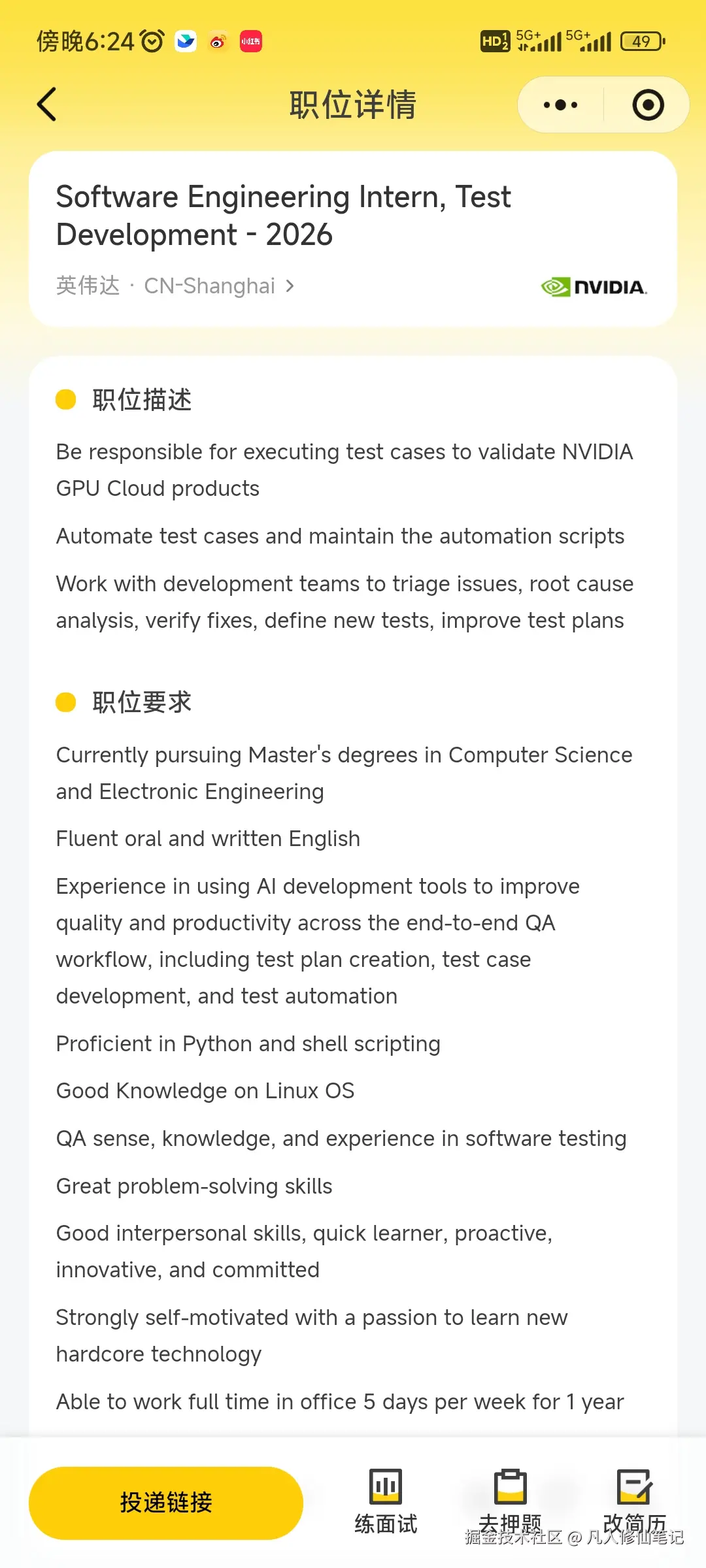
Task: Tap the question prediction clipboard icon
Action: [x=510, y=1486]
